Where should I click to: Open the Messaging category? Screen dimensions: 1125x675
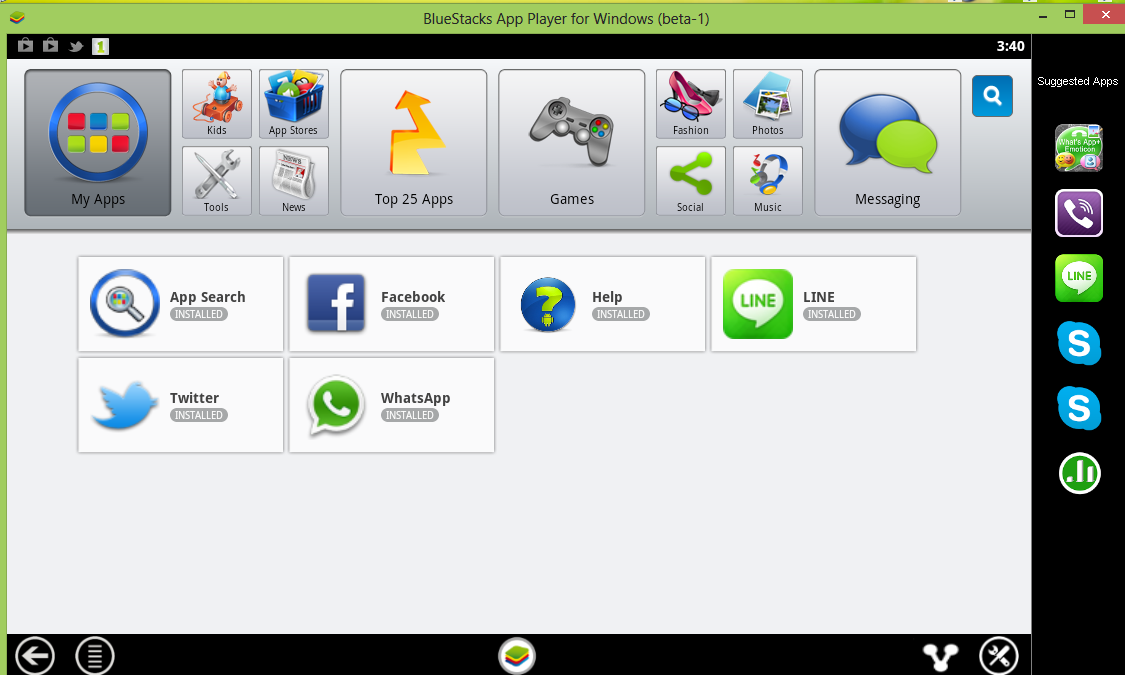coord(888,143)
